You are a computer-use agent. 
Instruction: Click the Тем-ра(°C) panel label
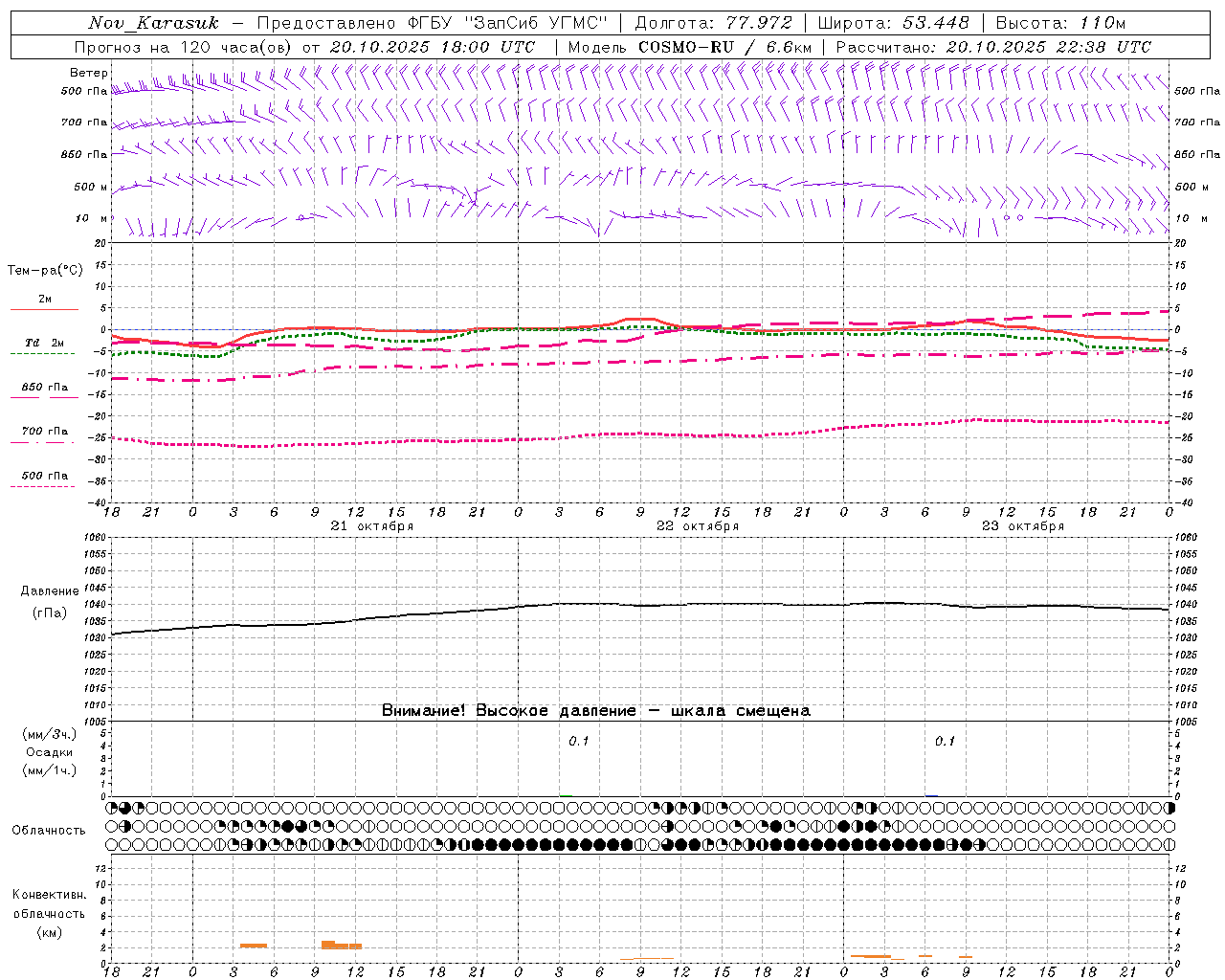pos(45,271)
